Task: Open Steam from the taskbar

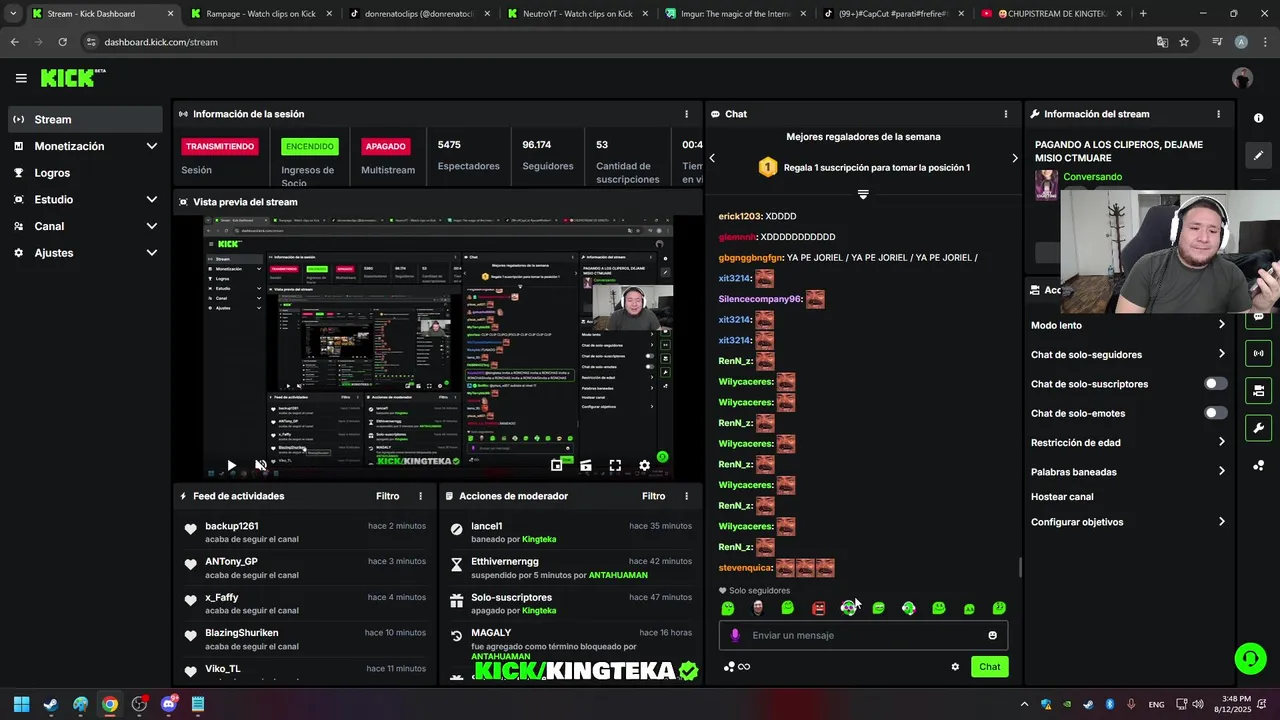Action: point(51,704)
